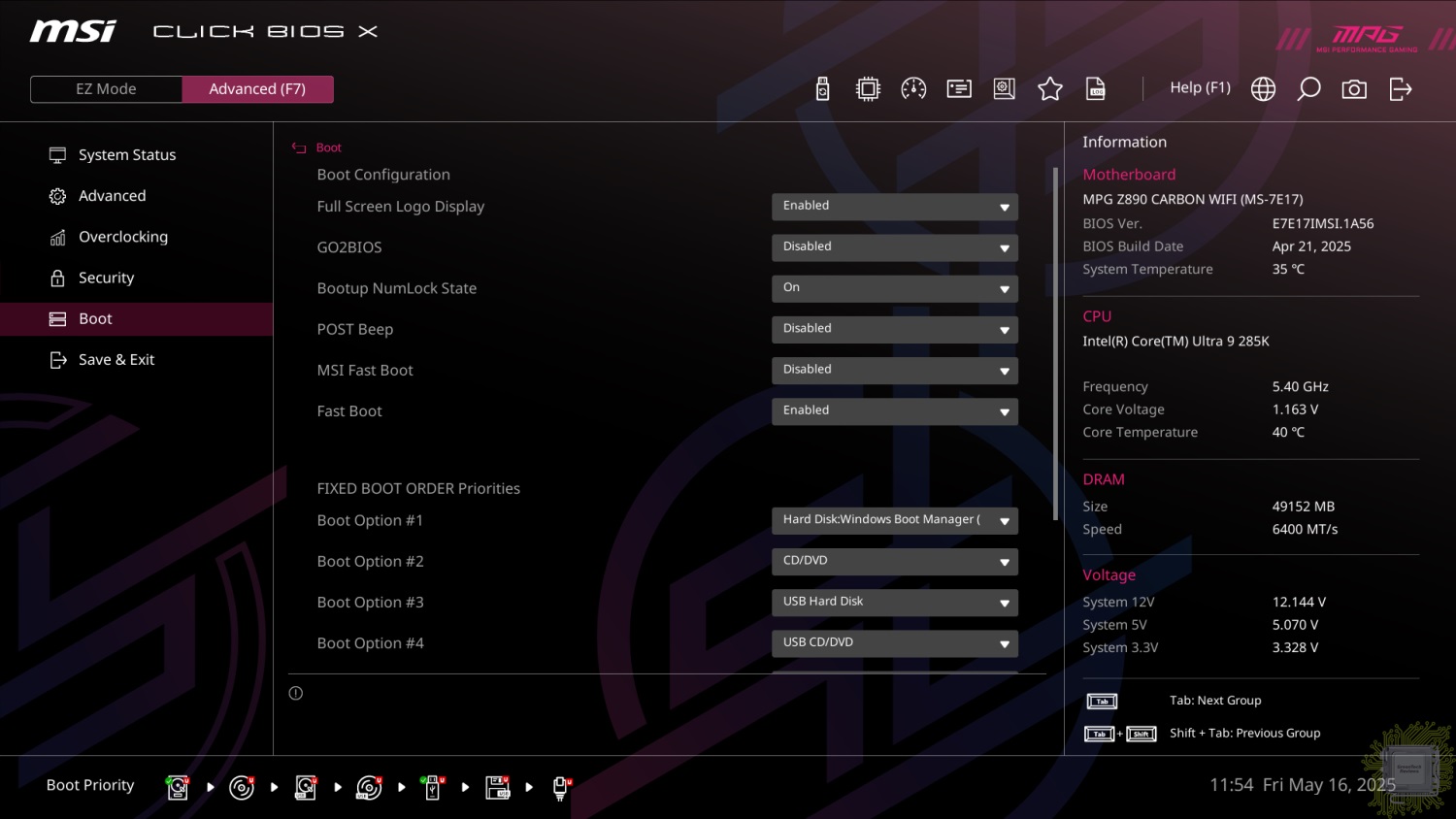Click the Boot Option #3 label
The height and width of the screenshot is (819, 1456).
(x=370, y=603)
